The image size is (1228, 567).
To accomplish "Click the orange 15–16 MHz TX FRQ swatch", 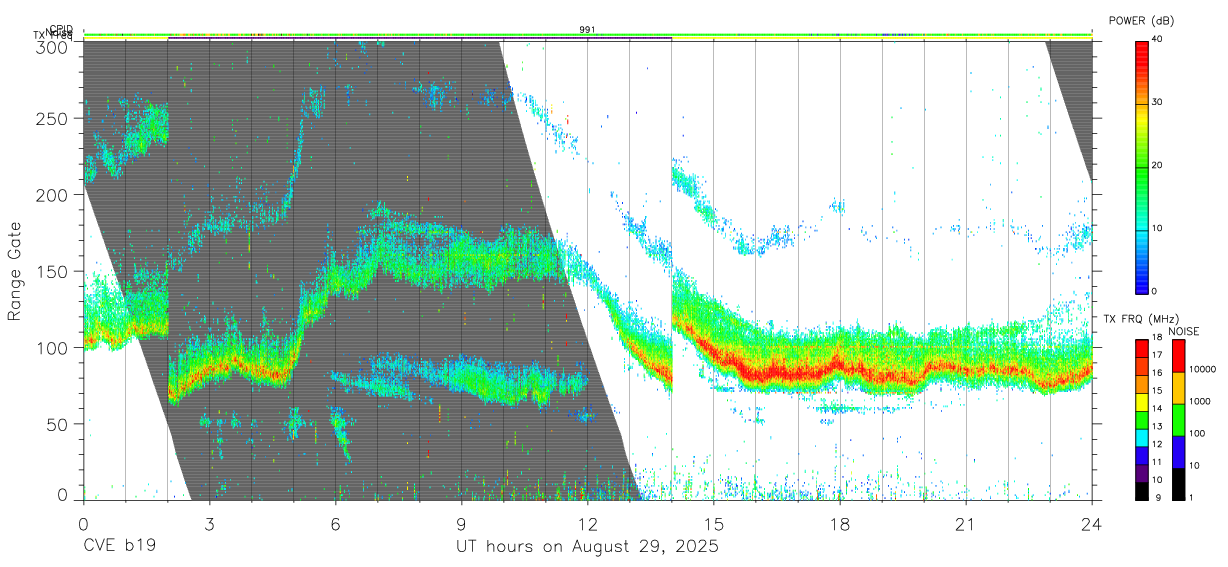I will pyautogui.click(x=1141, y=383).
